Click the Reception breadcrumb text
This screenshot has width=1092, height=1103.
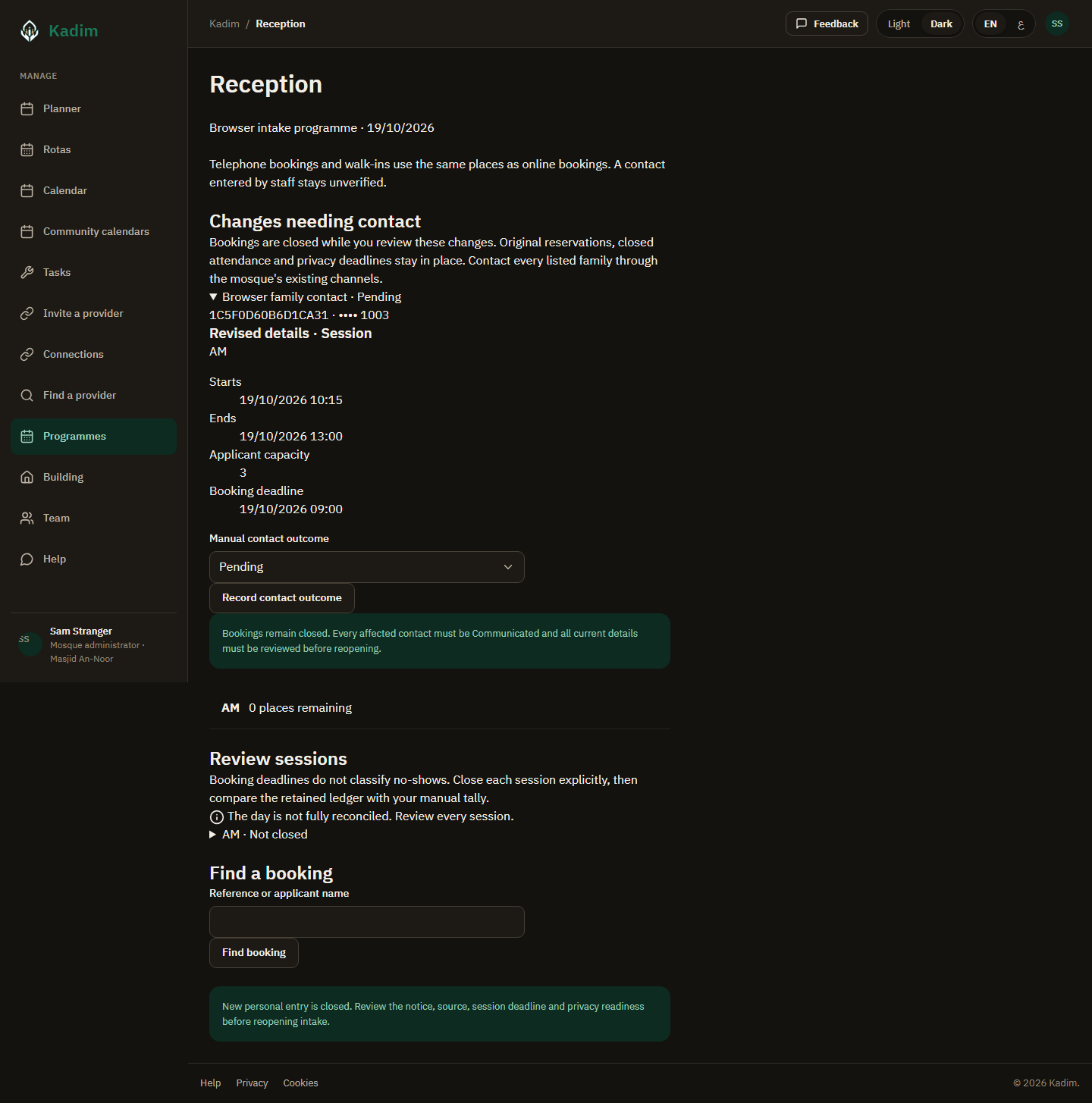(x=281, y=24)
